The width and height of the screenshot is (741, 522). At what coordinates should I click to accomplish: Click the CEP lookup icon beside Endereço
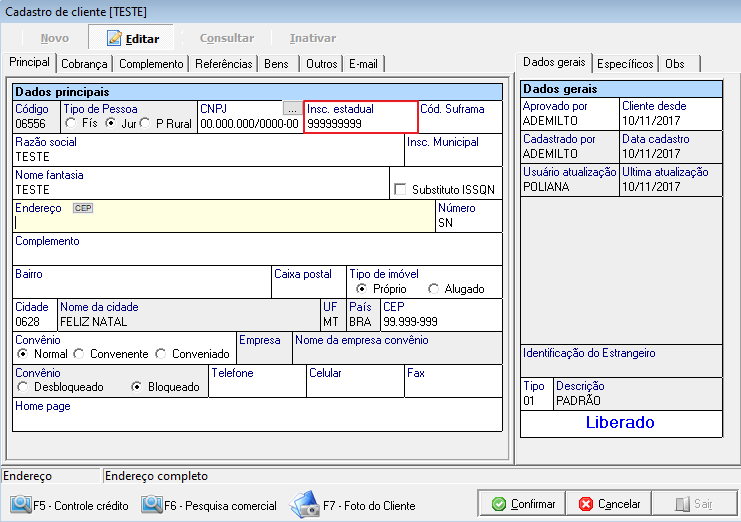(83, 208)
